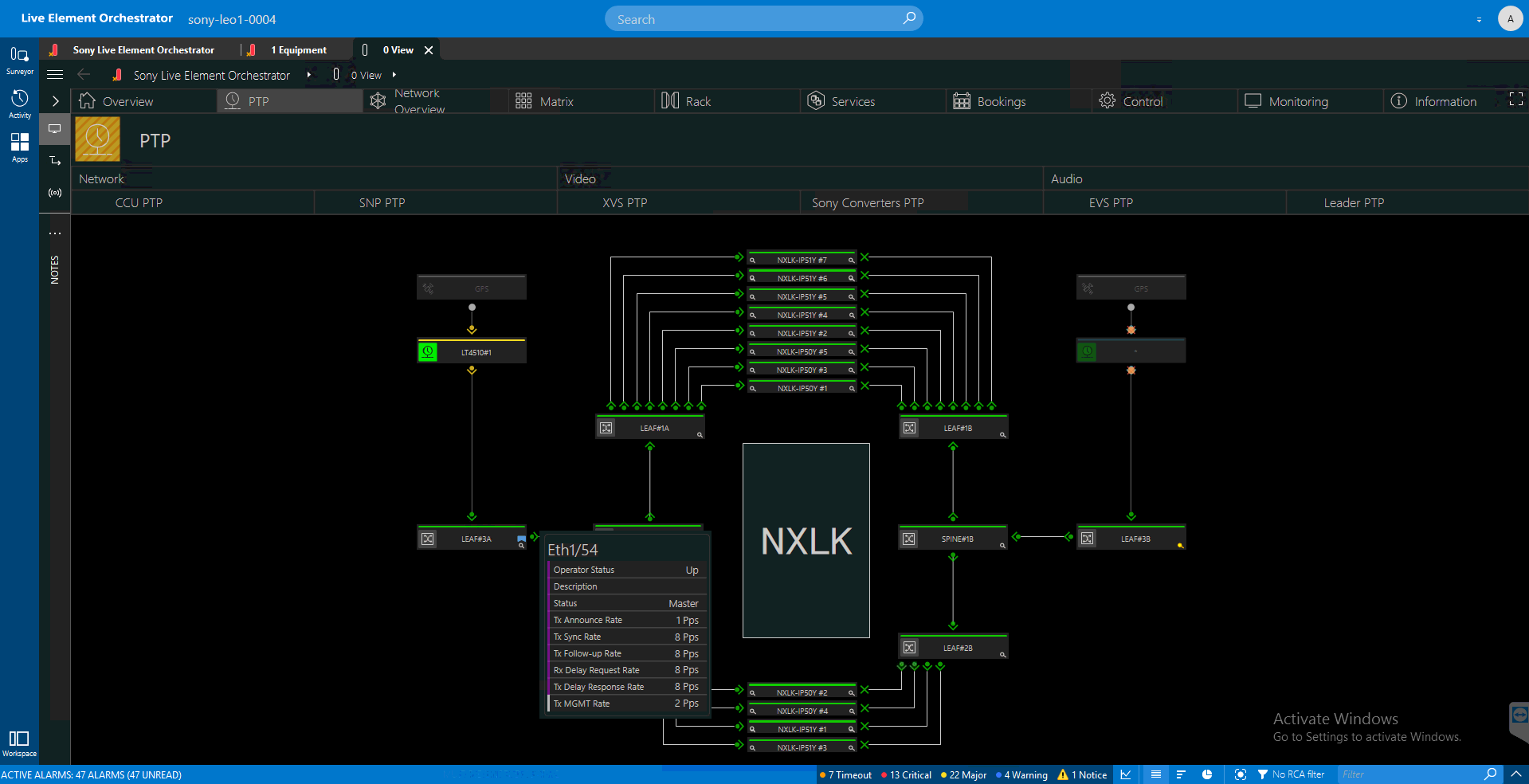Open the No RCA filter dropdown
This screenshot has width=1529, height=784.
point(1292,774)
